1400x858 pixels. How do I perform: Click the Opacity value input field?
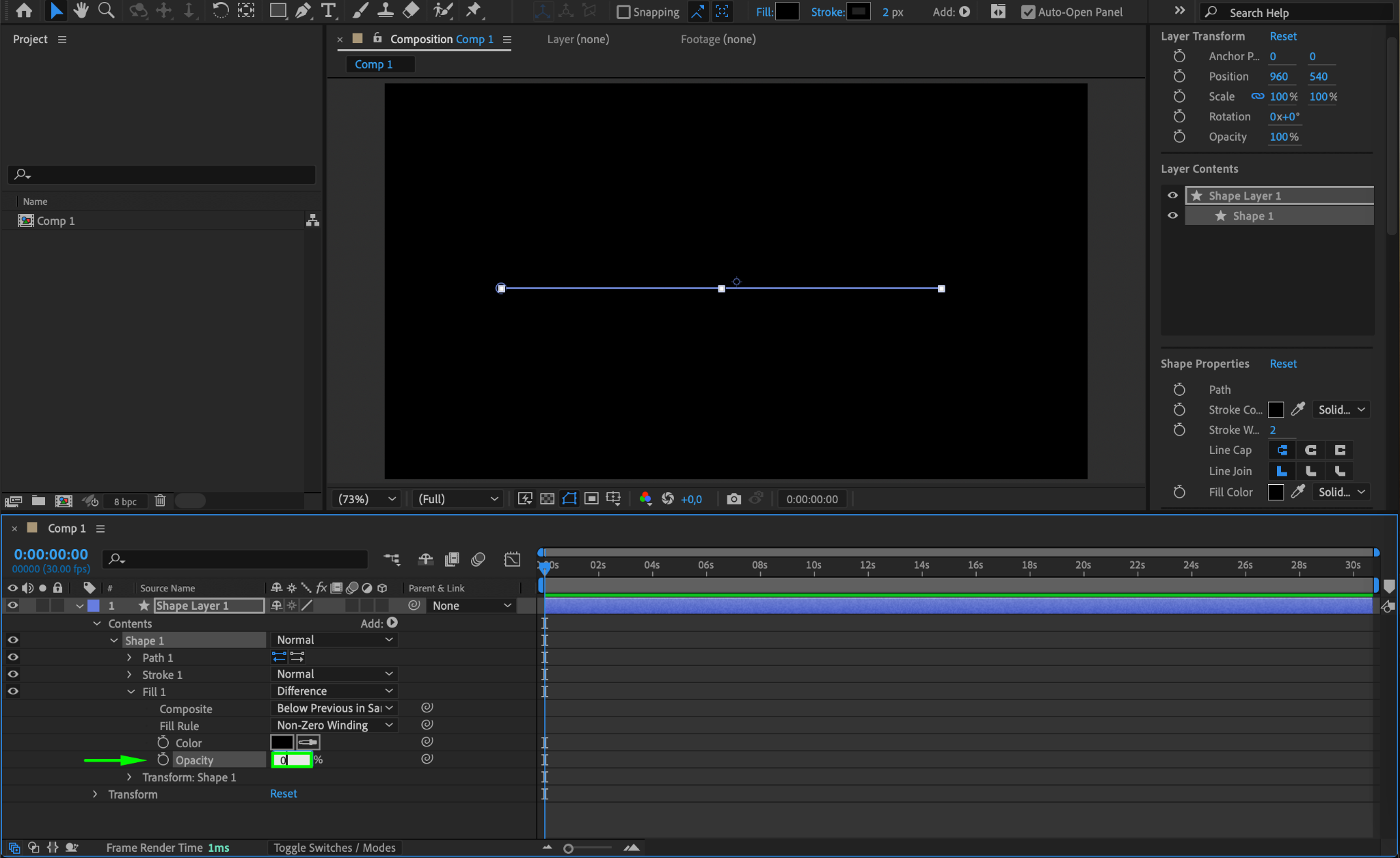[x=292, y=760]
